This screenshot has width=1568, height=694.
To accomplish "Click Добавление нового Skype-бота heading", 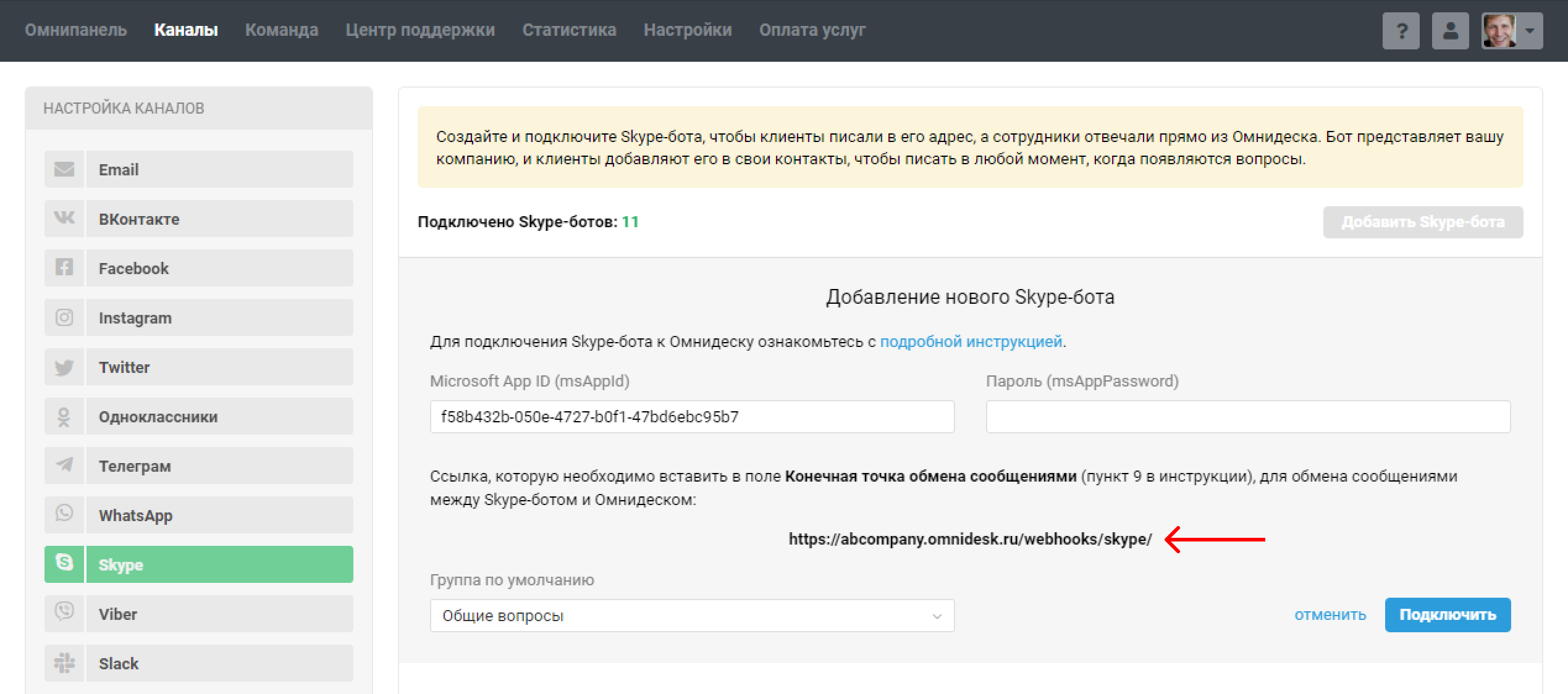I will click(970, 297).
